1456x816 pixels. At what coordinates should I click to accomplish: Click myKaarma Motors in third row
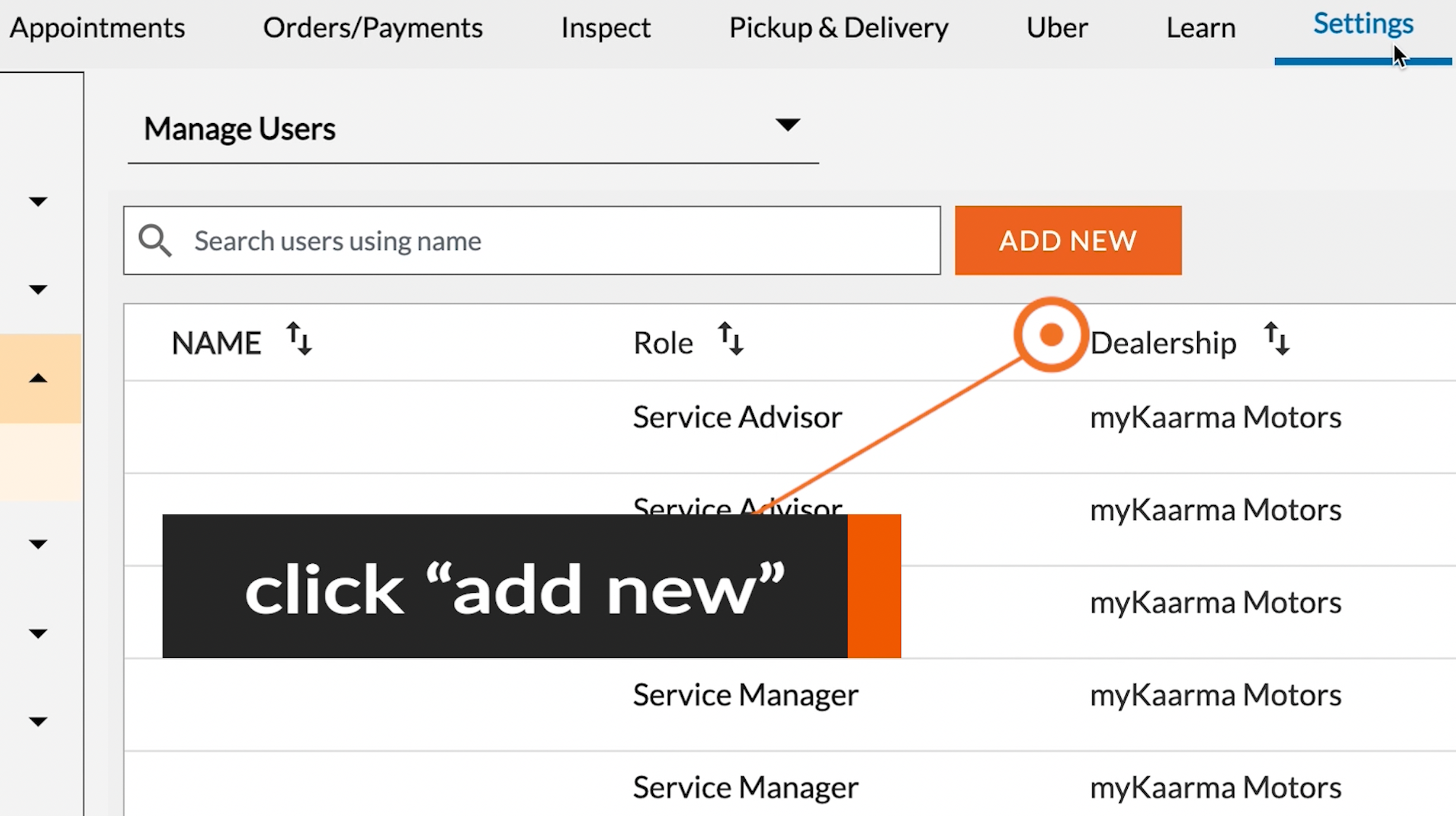[x=1216, y=603]
